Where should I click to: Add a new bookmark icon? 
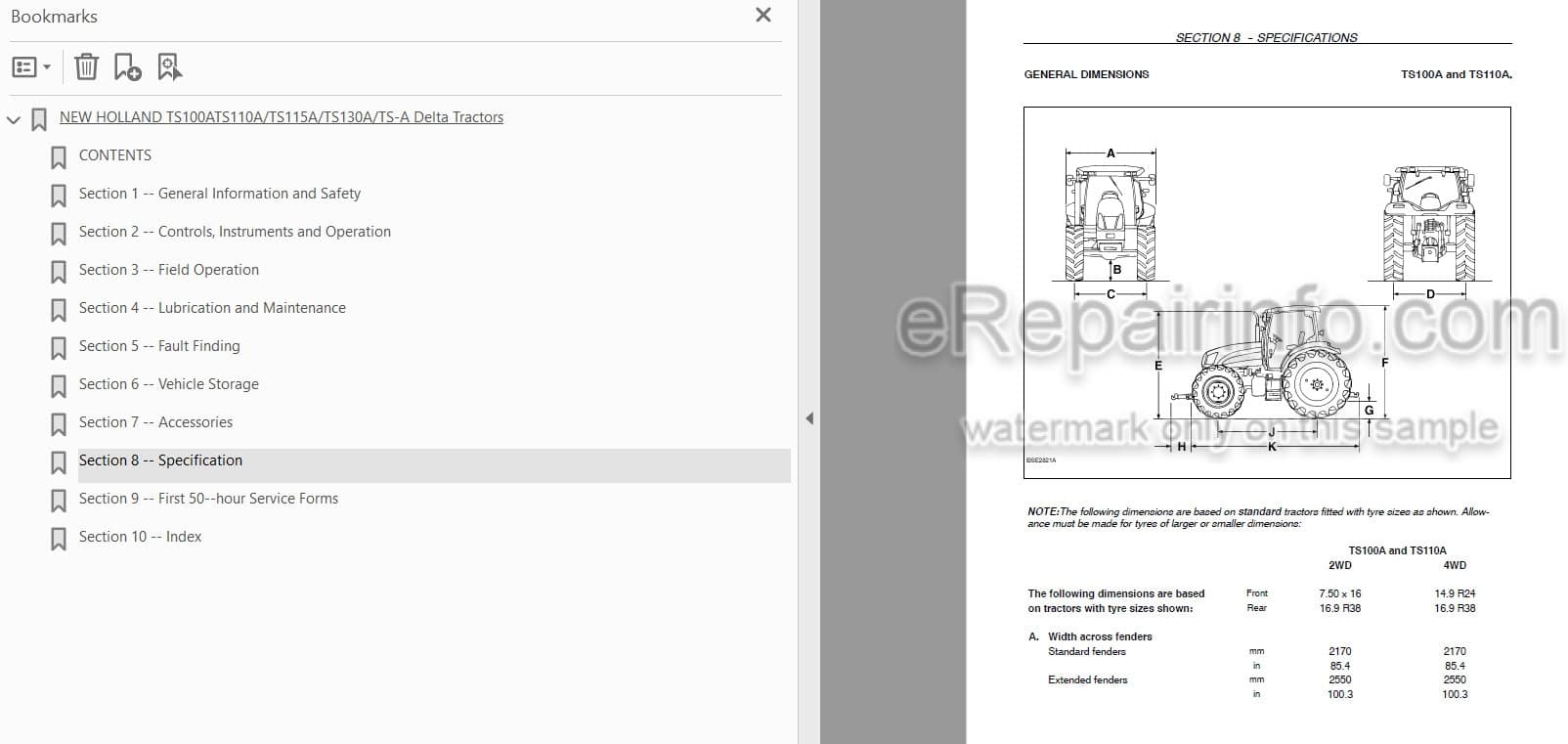click(127, 66)
